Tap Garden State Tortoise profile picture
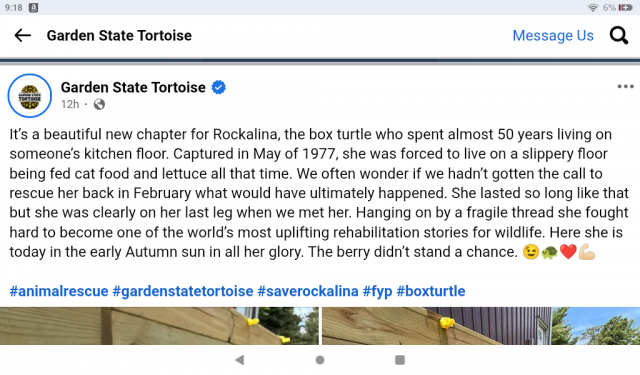 (30, 96)
